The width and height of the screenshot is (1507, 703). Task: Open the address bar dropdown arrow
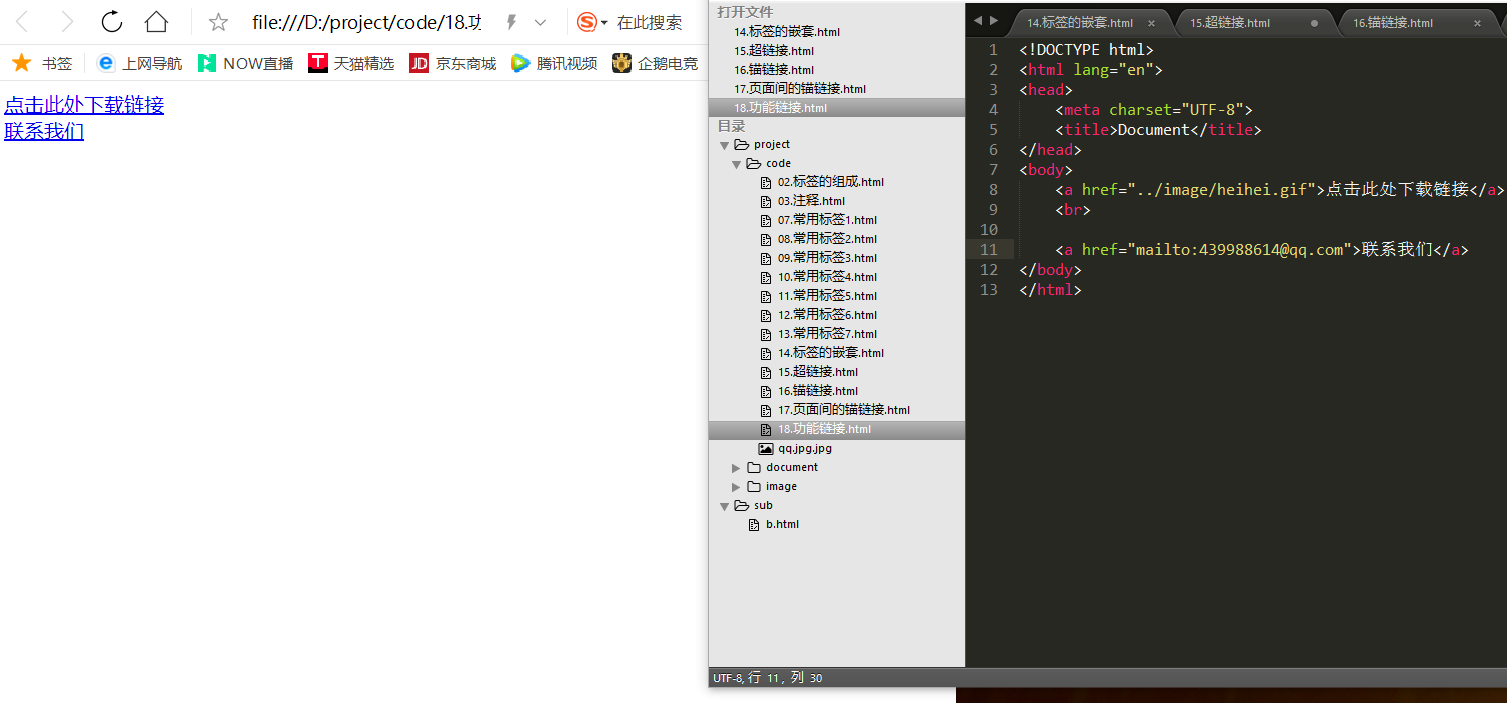point(540,22)
